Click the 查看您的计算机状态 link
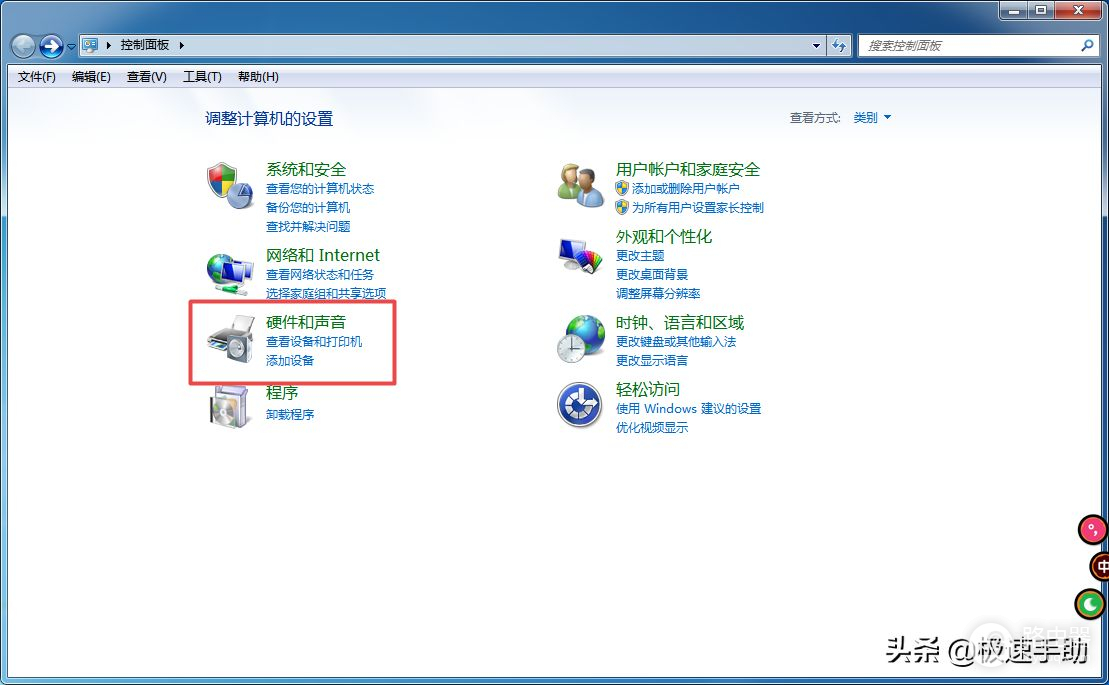This screenshot has width=1109, height=685. [x=320, y=189]
